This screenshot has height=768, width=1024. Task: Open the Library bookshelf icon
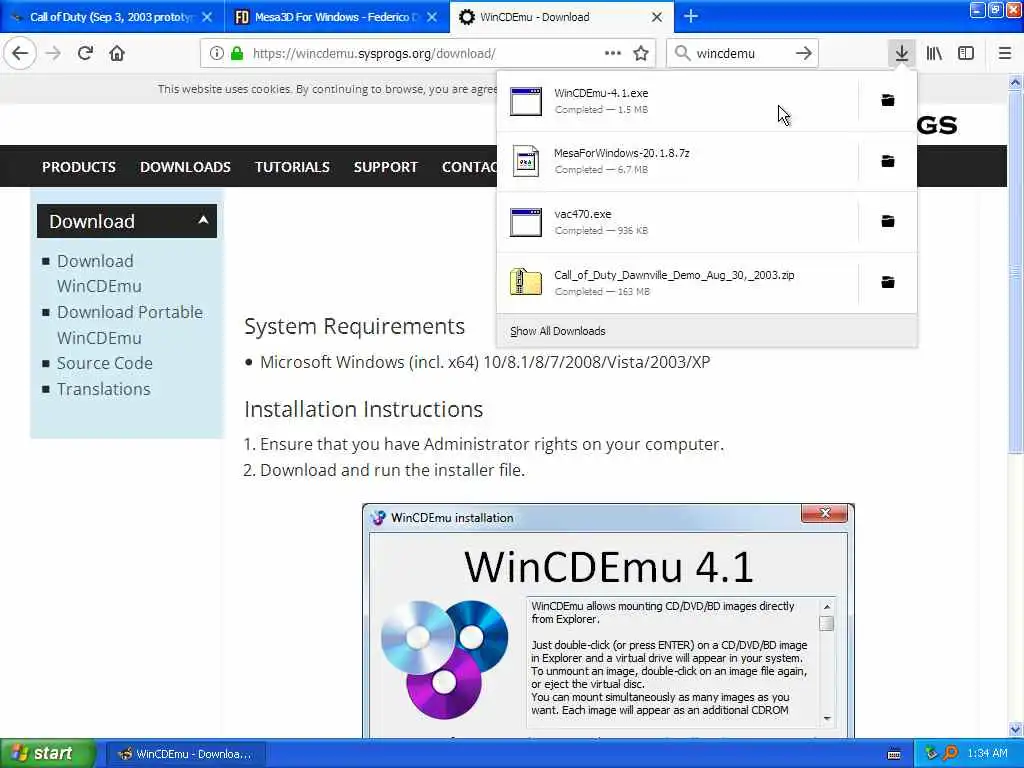[x=934, y=53]
